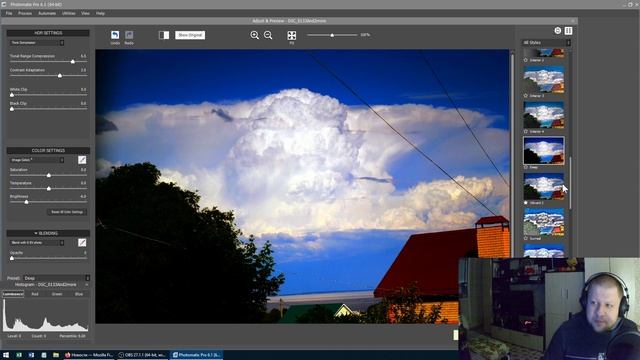
Task: Open the View menu
Action: click(x=85, y=13)
